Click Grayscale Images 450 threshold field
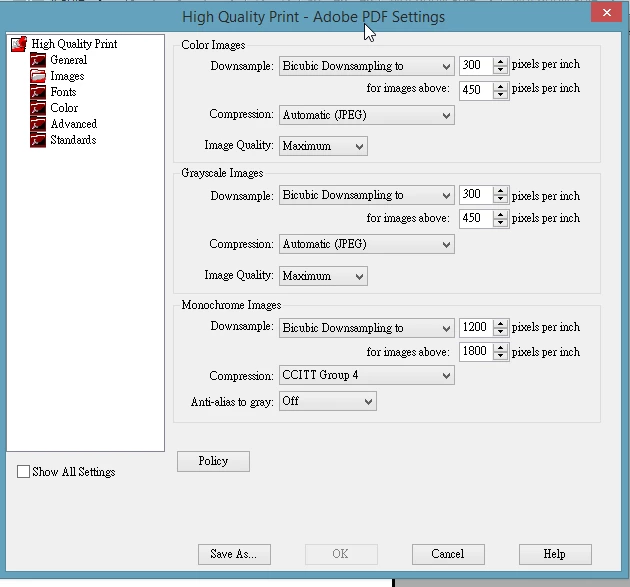The height and width of the screenshot is (587, 630). [x=476, y=219]
